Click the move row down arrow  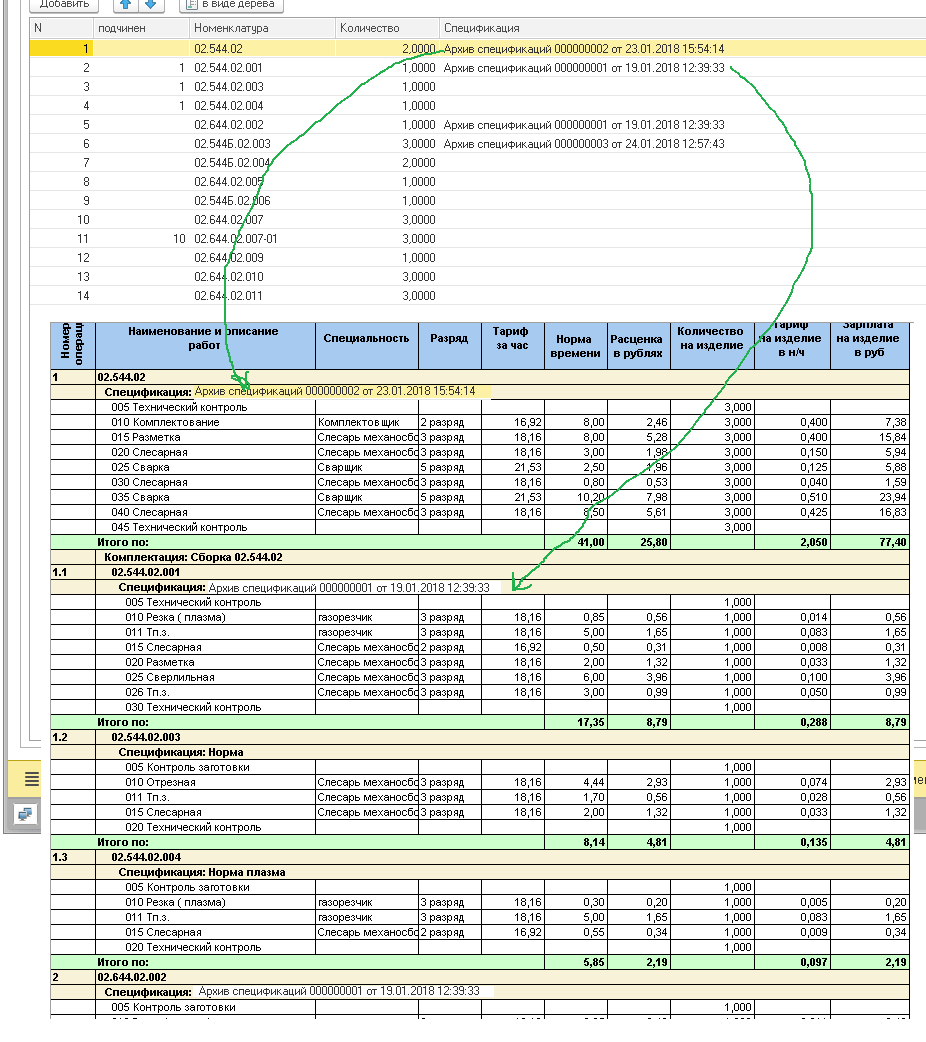pyautogui.click(x=149, y=4)
